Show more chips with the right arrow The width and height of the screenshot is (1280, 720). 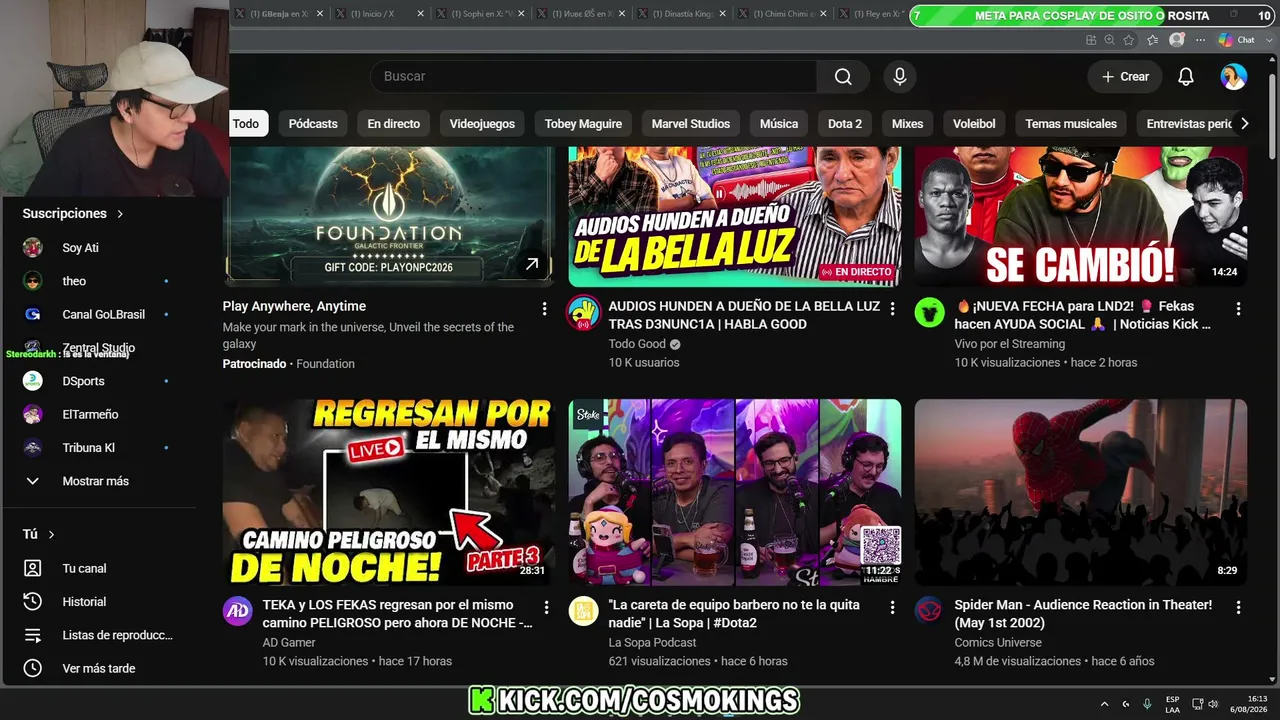tap(1244, 124)
